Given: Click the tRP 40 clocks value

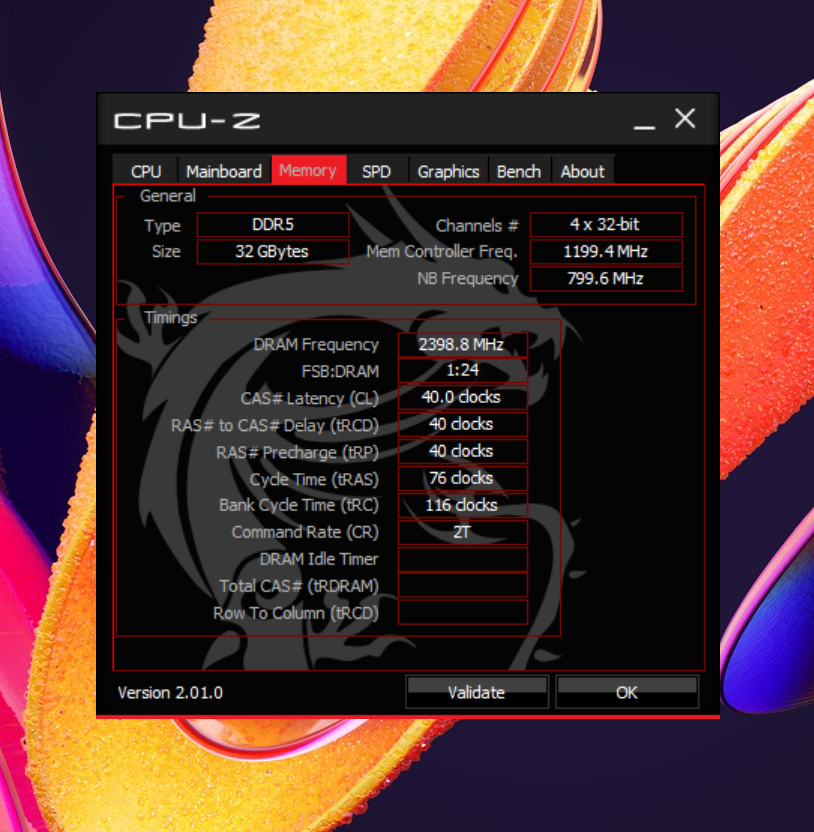Looking at the screenshot, I should tap(463, 452).
